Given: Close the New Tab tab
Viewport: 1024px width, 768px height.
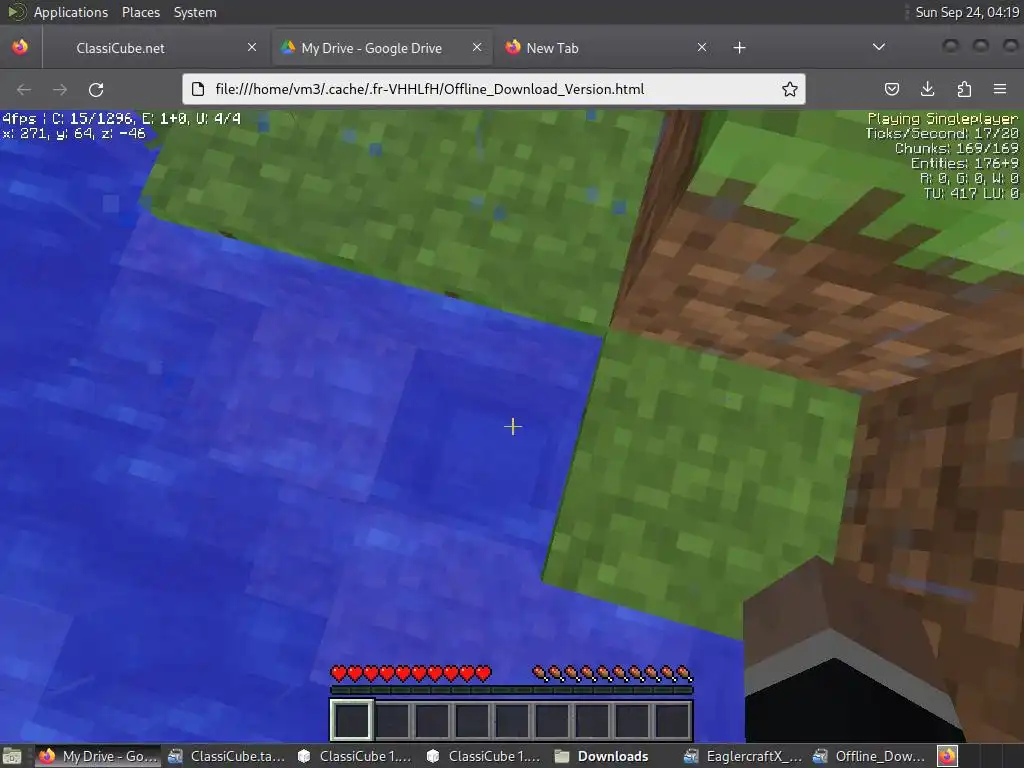Looking at the screenshot, I should click(701, 47).
